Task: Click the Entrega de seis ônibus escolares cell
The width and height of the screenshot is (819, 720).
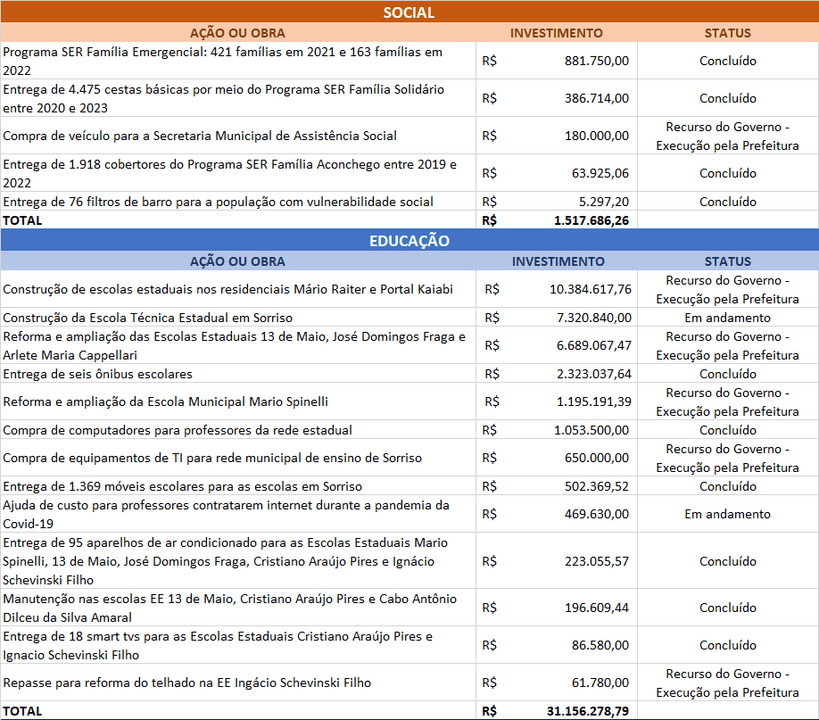Action: [x=237, y=374]
